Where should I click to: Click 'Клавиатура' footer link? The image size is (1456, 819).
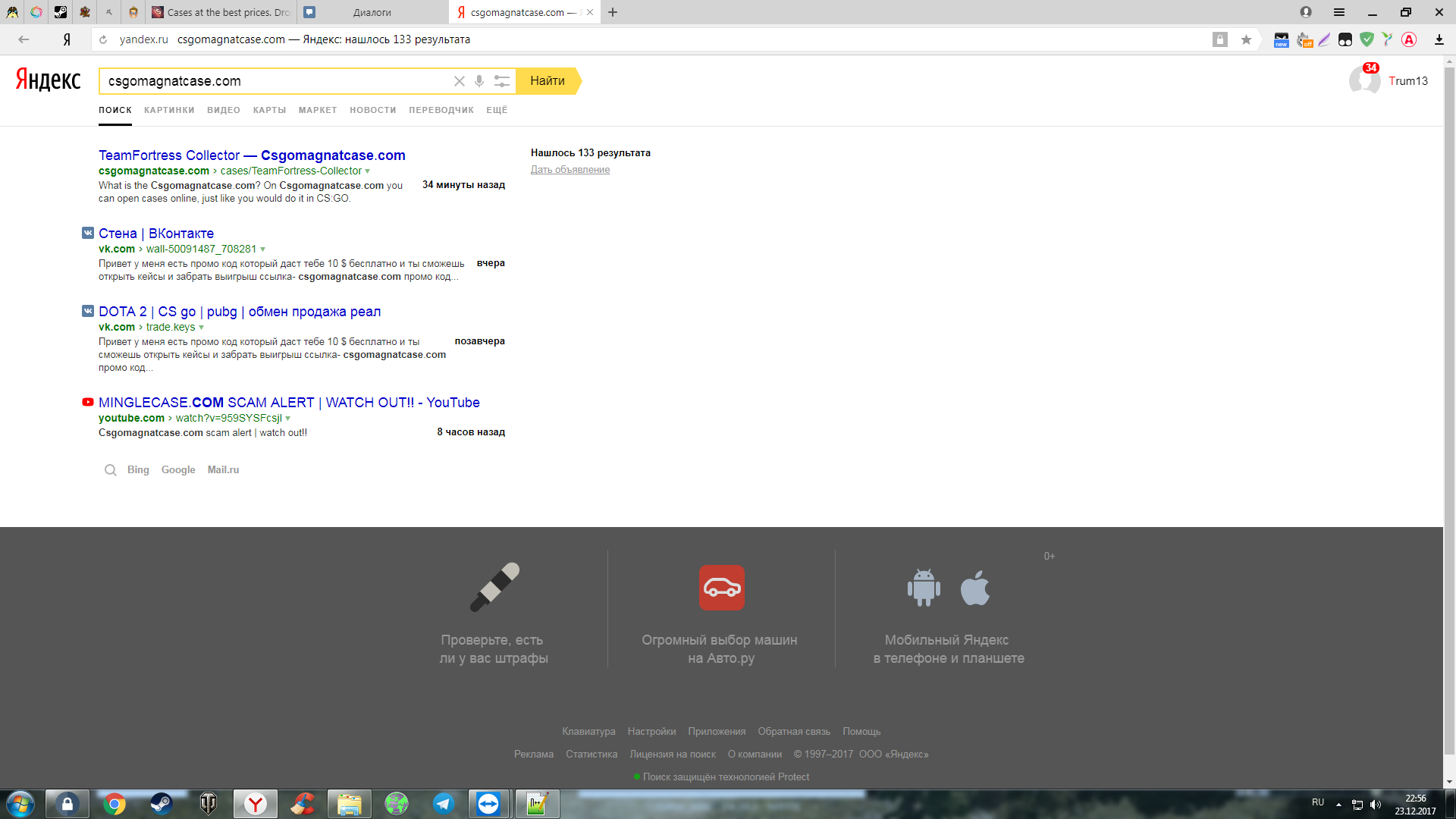(588, 732)
